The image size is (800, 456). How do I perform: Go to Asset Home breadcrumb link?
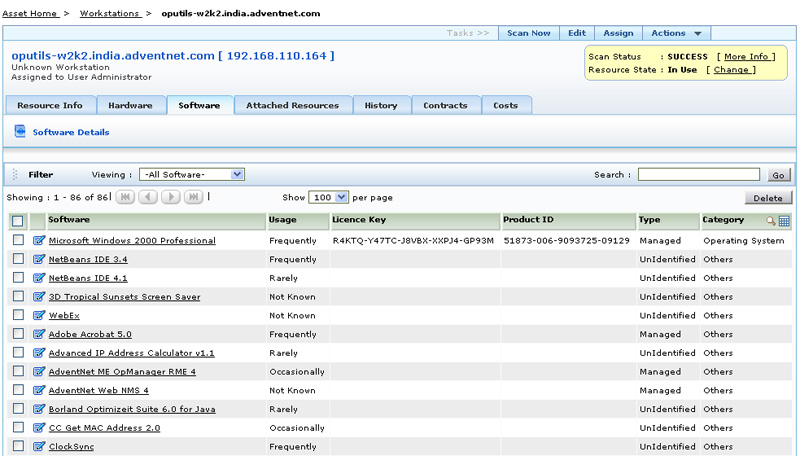pyautogui.click(x=30, y=13)
